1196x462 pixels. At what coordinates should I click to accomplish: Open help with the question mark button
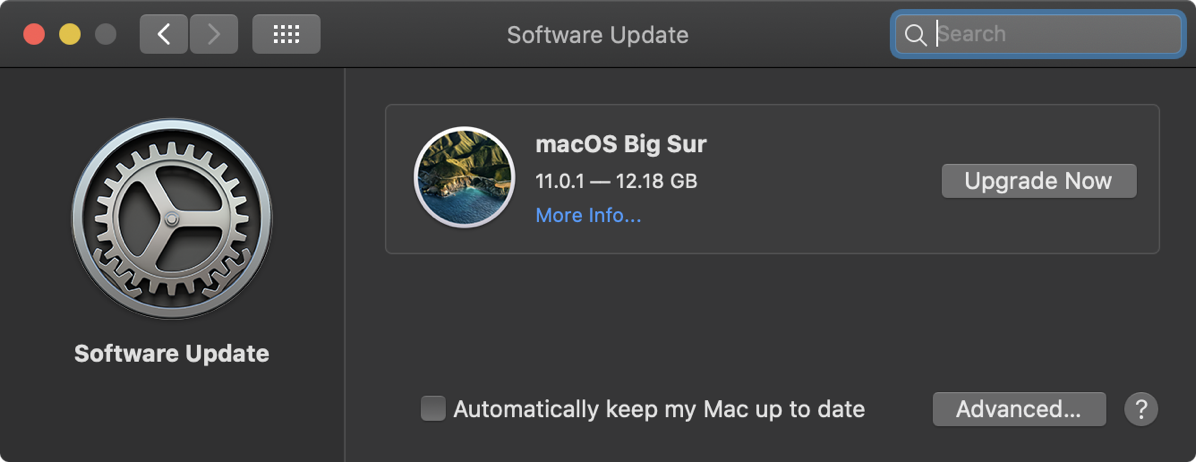point(1141,409)
